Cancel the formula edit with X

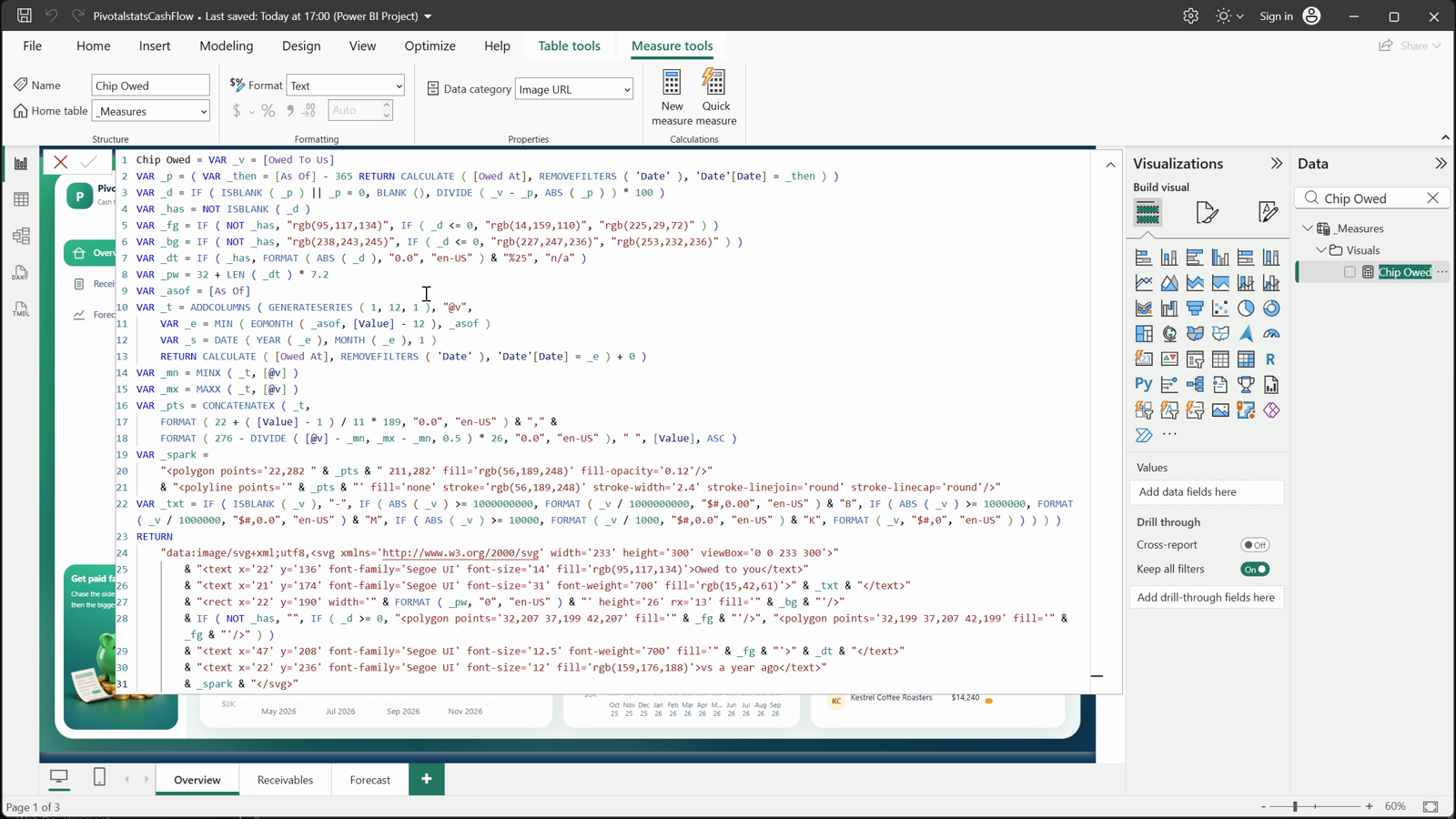(61, 162)
